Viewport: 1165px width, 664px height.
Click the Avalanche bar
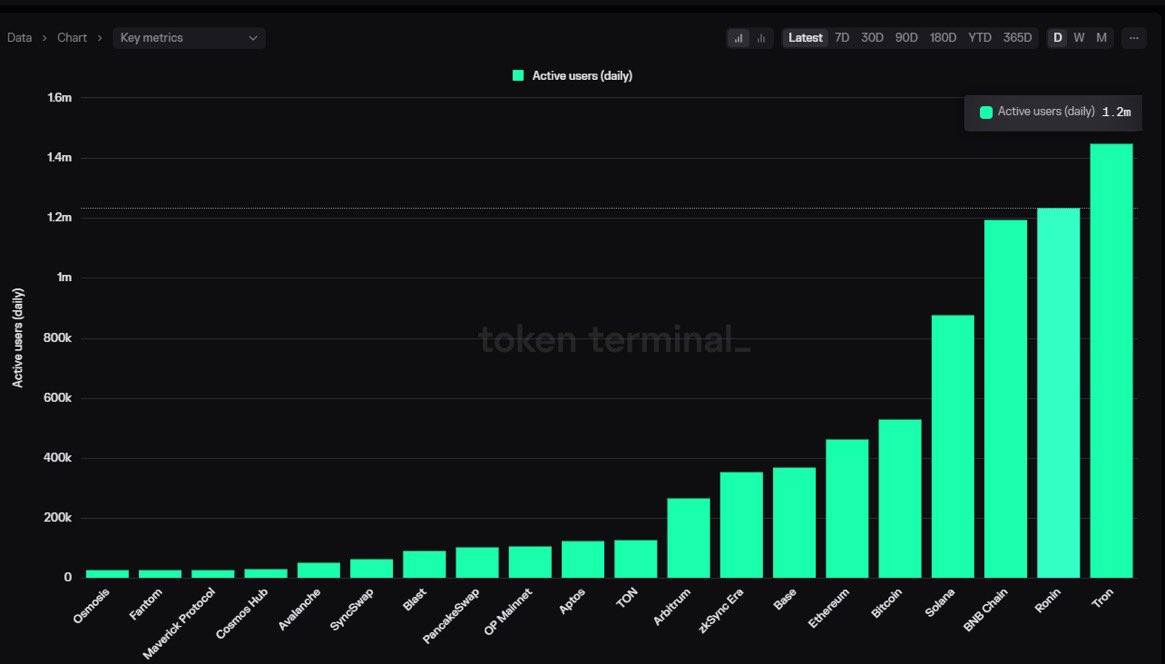point(319,570)
